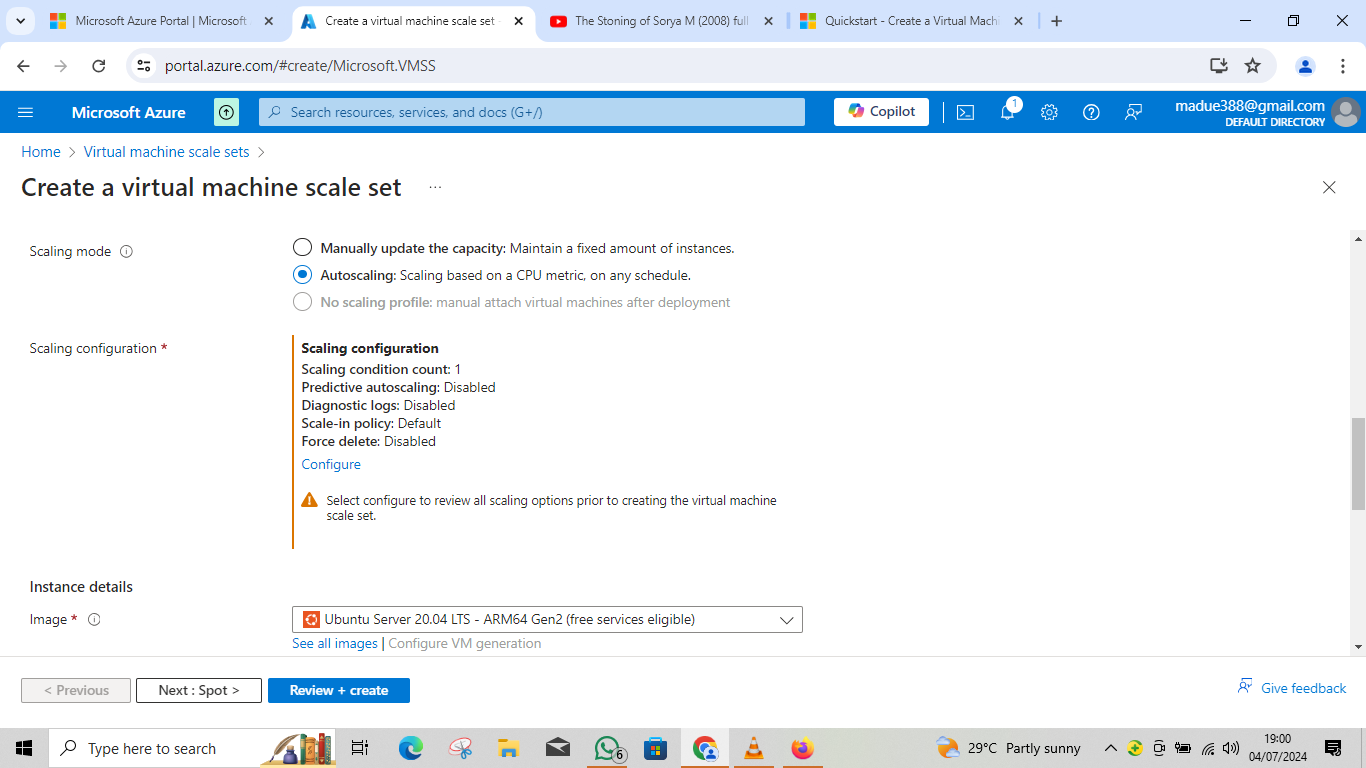The height and width of the screenshot is (768, 1366).
Task: Launch Microsoft Edge from taskbar
Action: pos(411,748)
